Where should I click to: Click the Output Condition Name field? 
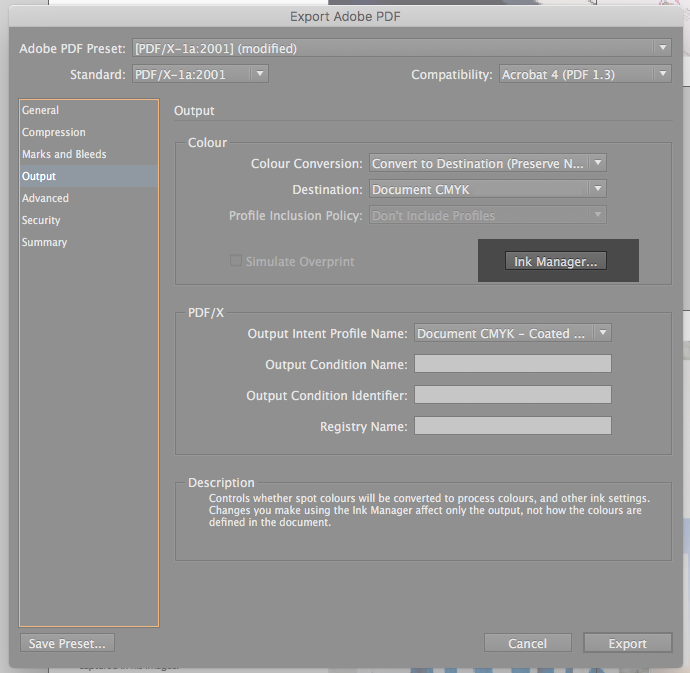pyautogui.click(x=512, y=364)
